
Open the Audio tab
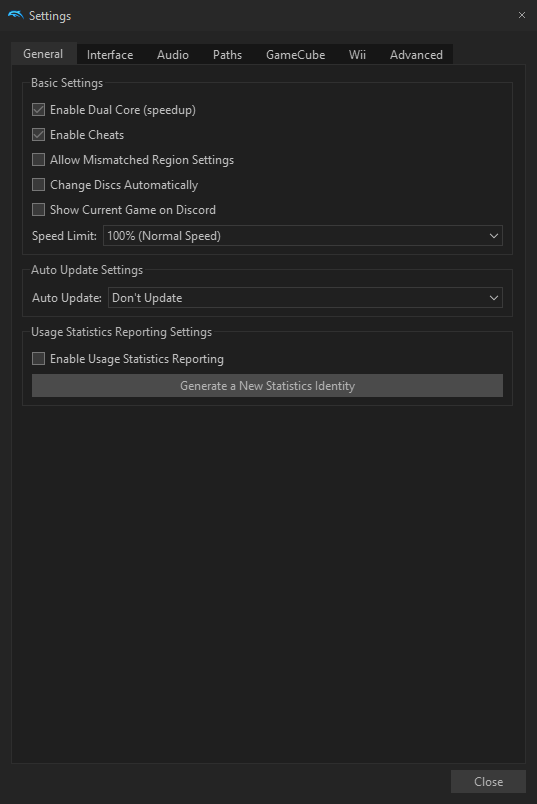click(x=173, y=54)
